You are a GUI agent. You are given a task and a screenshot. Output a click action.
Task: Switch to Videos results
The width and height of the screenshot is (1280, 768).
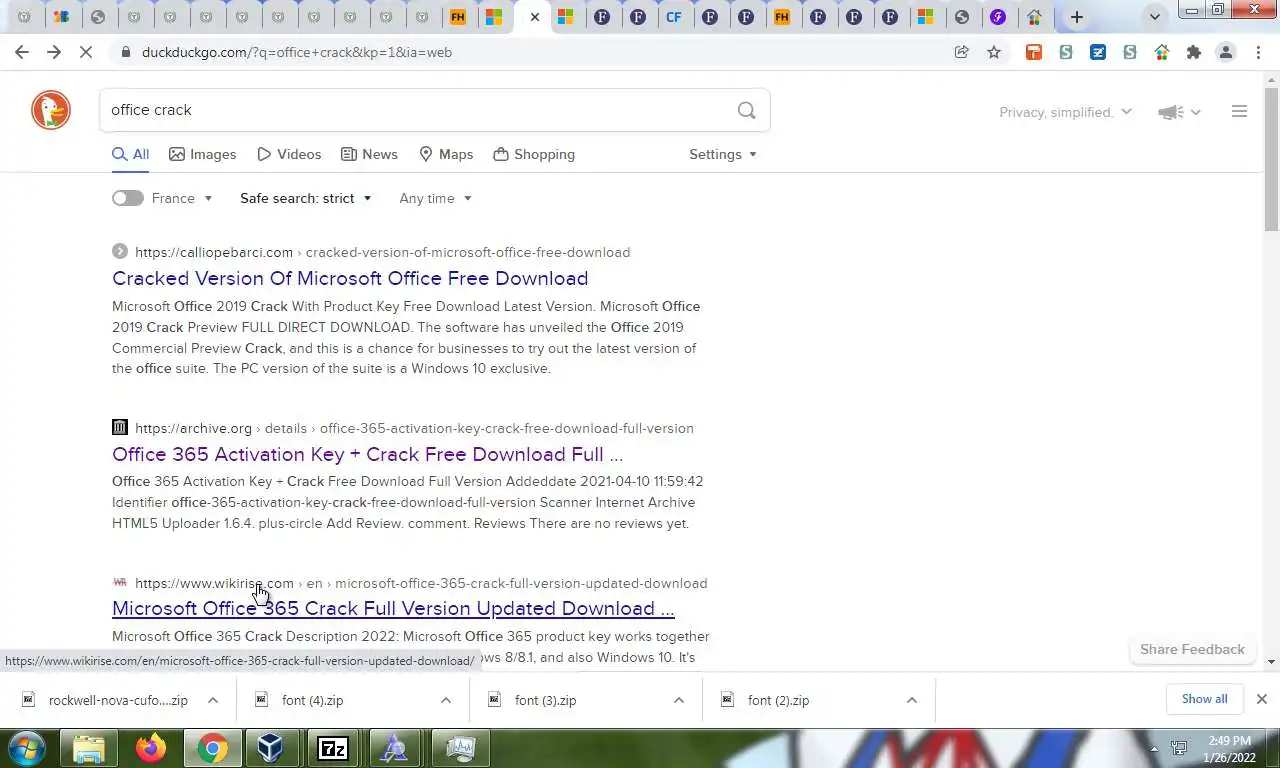(x=289, y=154)
